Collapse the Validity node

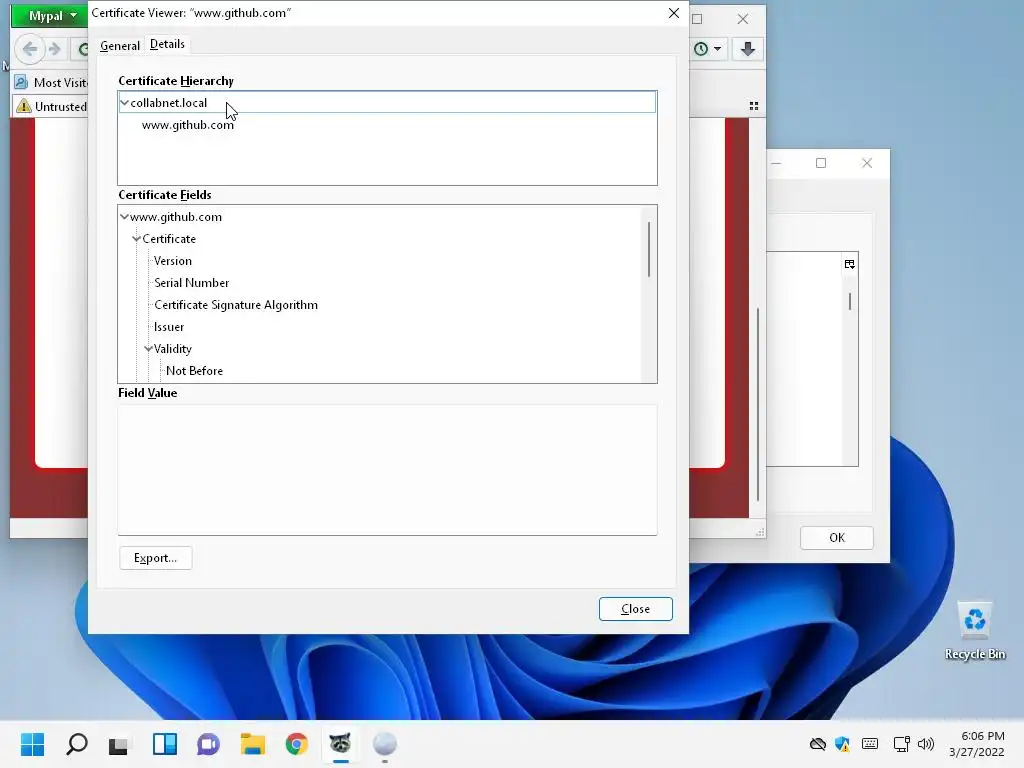pyautogui.click(x=148, y=349)
